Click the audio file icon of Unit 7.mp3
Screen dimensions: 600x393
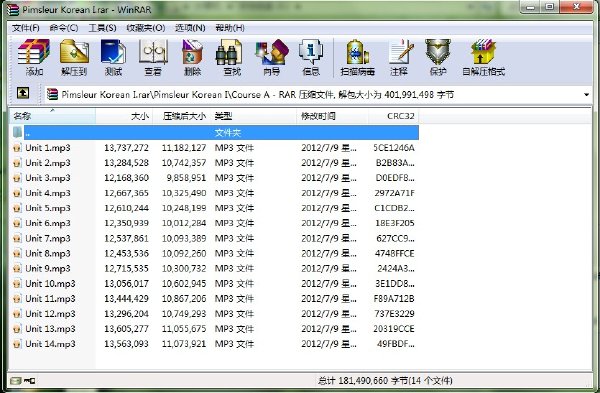tap(17, 238)
